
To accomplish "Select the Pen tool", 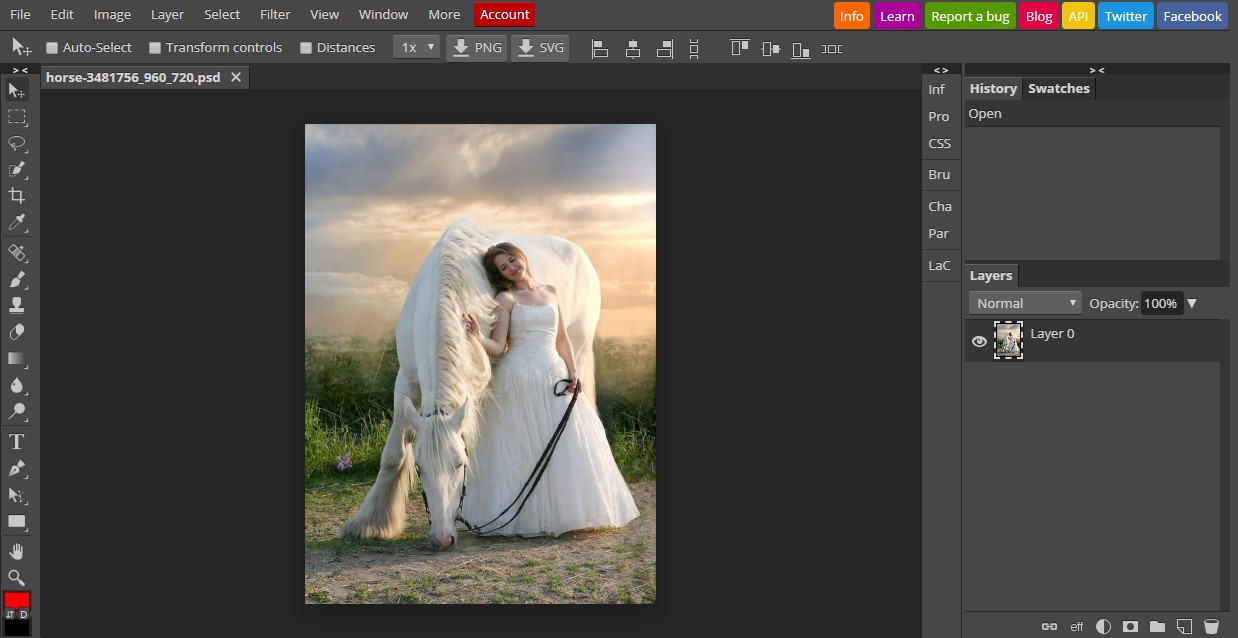I will (17, 468).
